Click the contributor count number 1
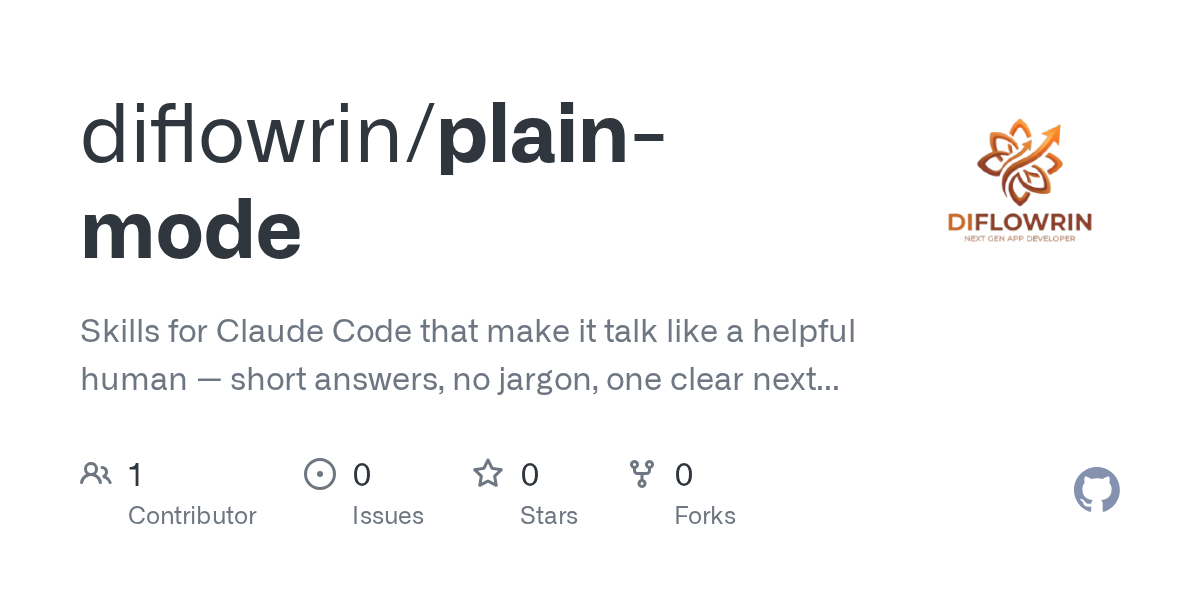 tap(135, 474)
